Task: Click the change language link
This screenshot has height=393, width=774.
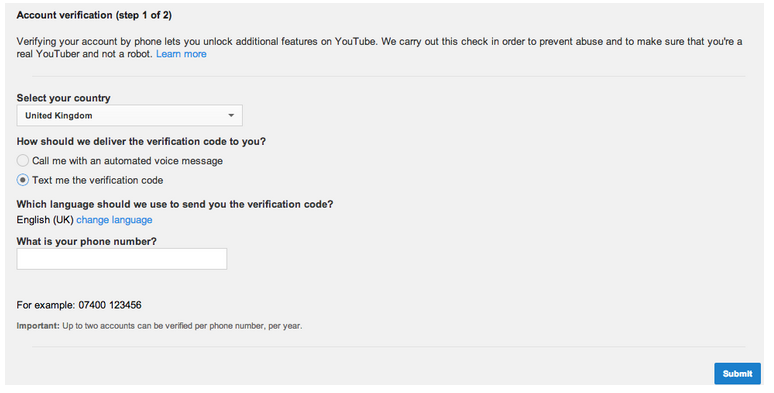Action: pos(114,220)
